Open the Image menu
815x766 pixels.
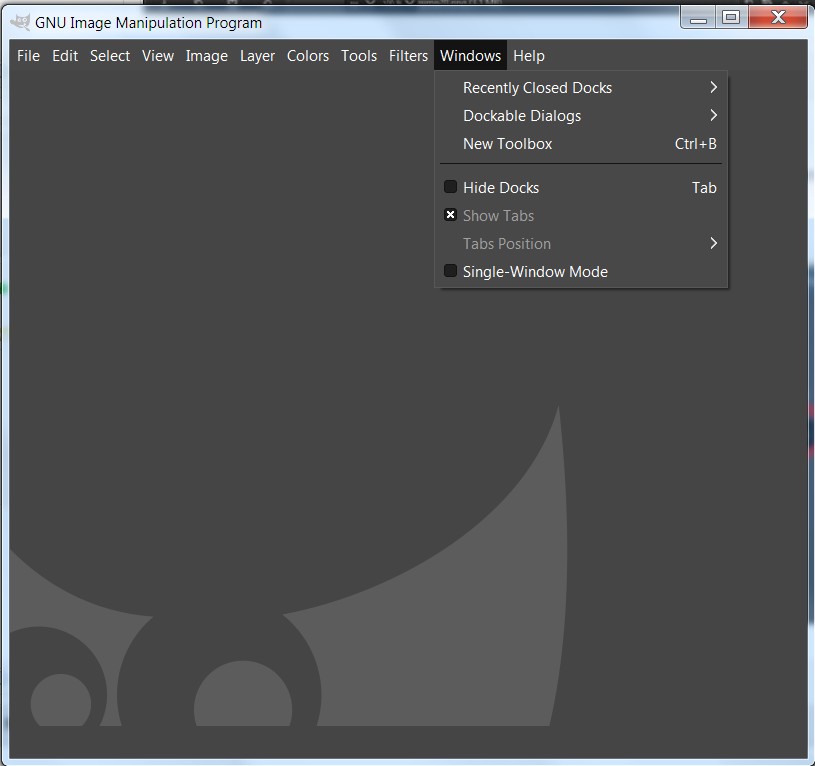tap(206, 56)
